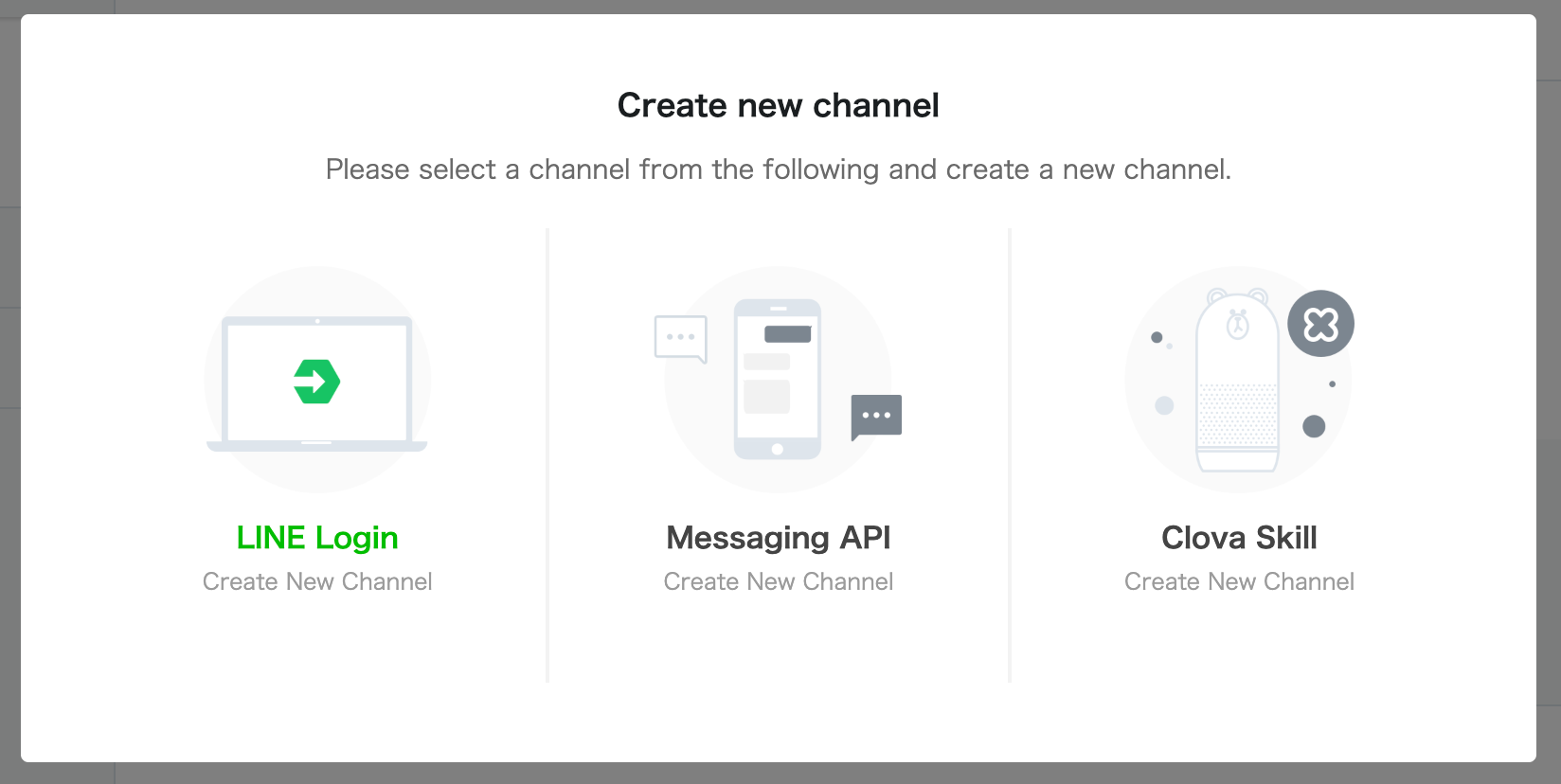The image size is (1561, 784).
Task: Click the 'Create new channel' heading
Action: click(x=779, y=105)
